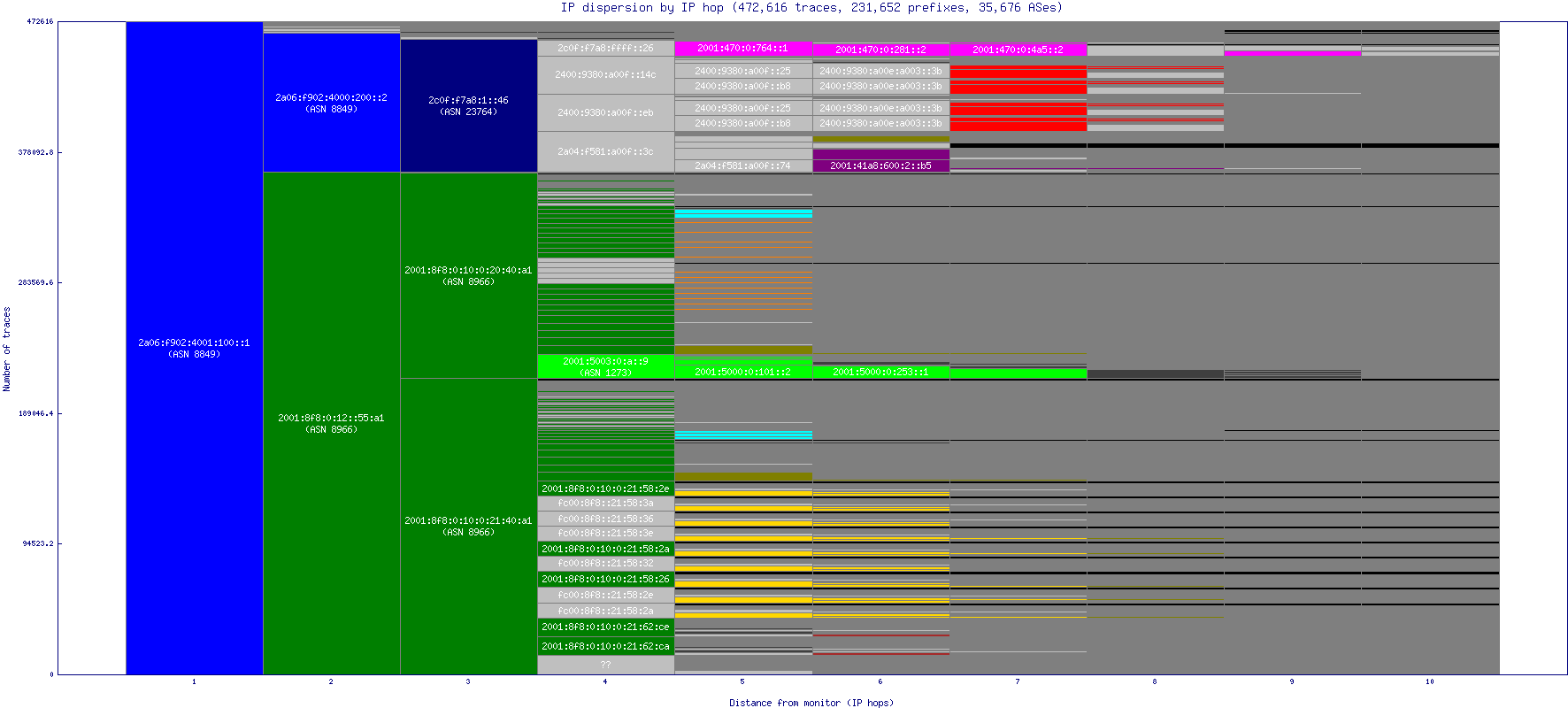
Task: Select the 2001:8f8:0:10:0:21:40:a1 block
Action: click(468, 526)
